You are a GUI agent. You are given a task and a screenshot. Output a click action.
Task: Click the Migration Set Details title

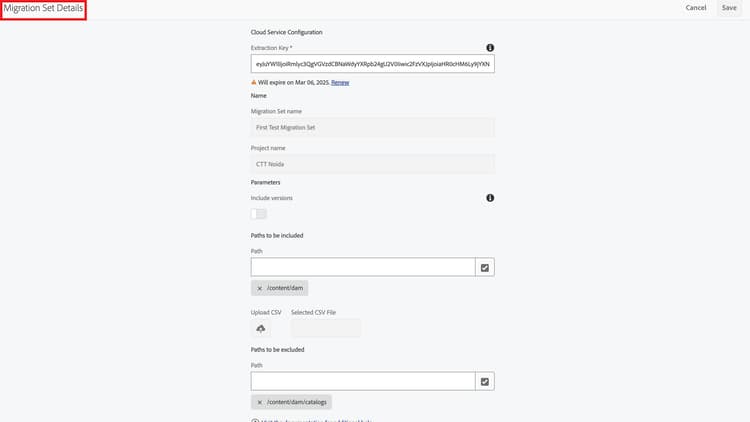click(43, 9)
